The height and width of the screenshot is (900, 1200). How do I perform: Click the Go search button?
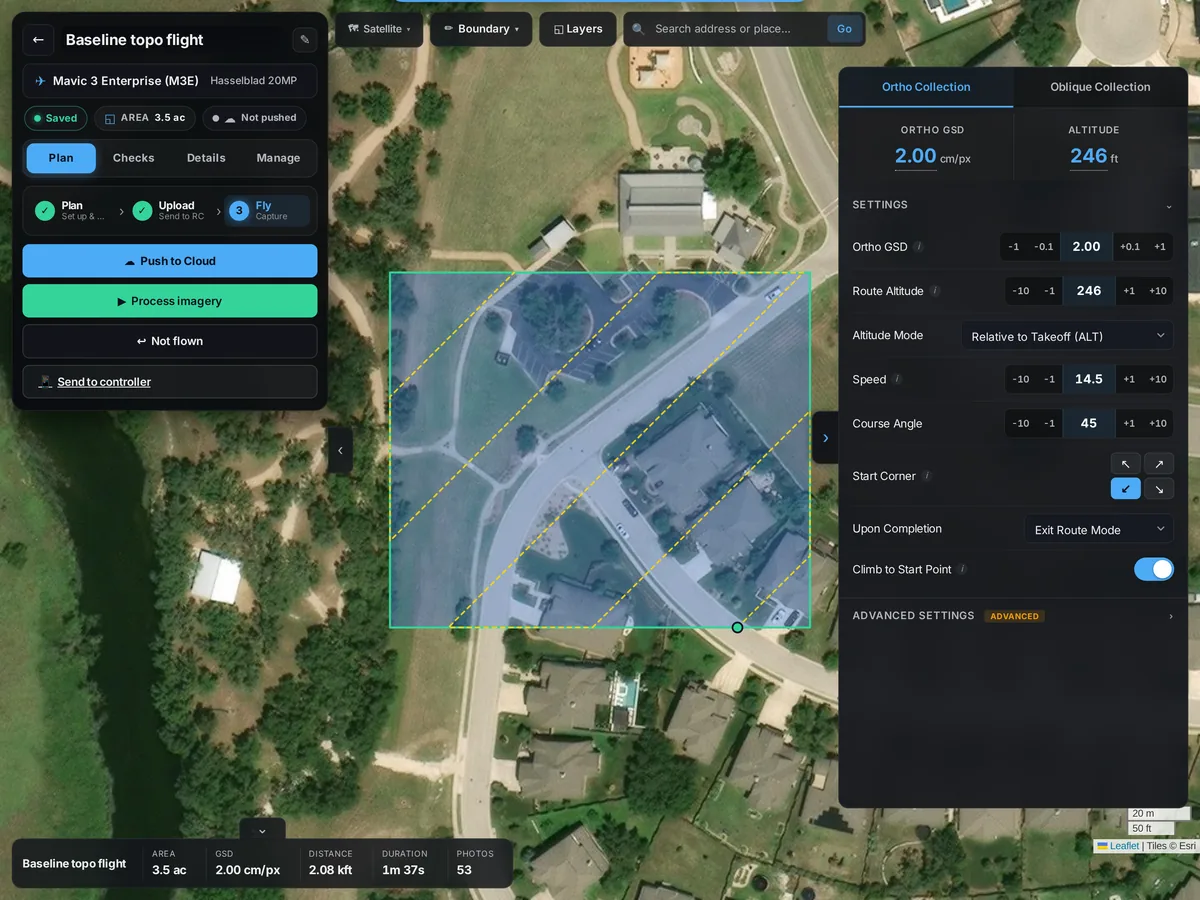pyautogui.click(x=844, y=29)
